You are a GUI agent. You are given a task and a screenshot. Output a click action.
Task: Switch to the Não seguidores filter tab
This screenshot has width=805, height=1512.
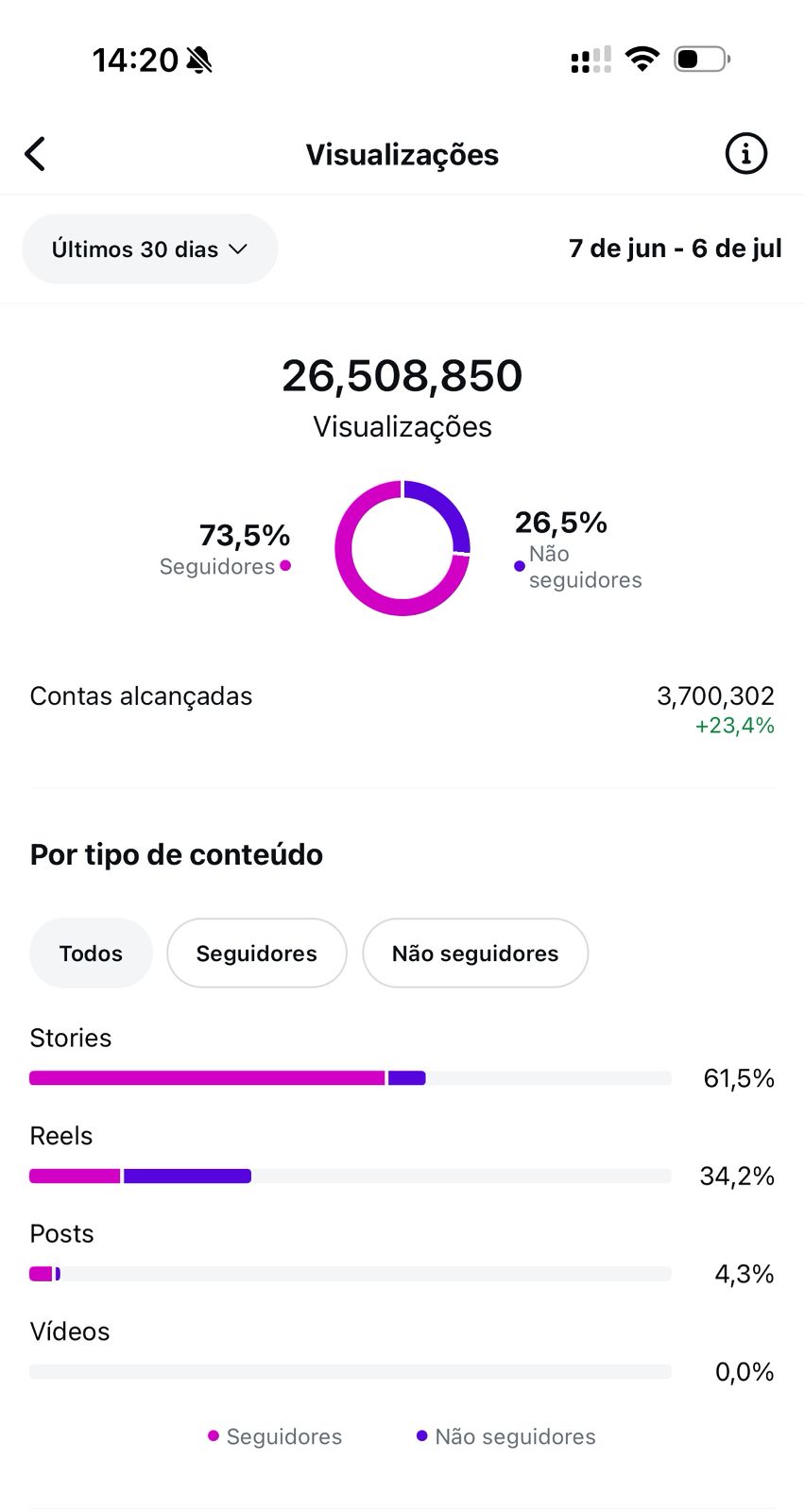(475, 954)
